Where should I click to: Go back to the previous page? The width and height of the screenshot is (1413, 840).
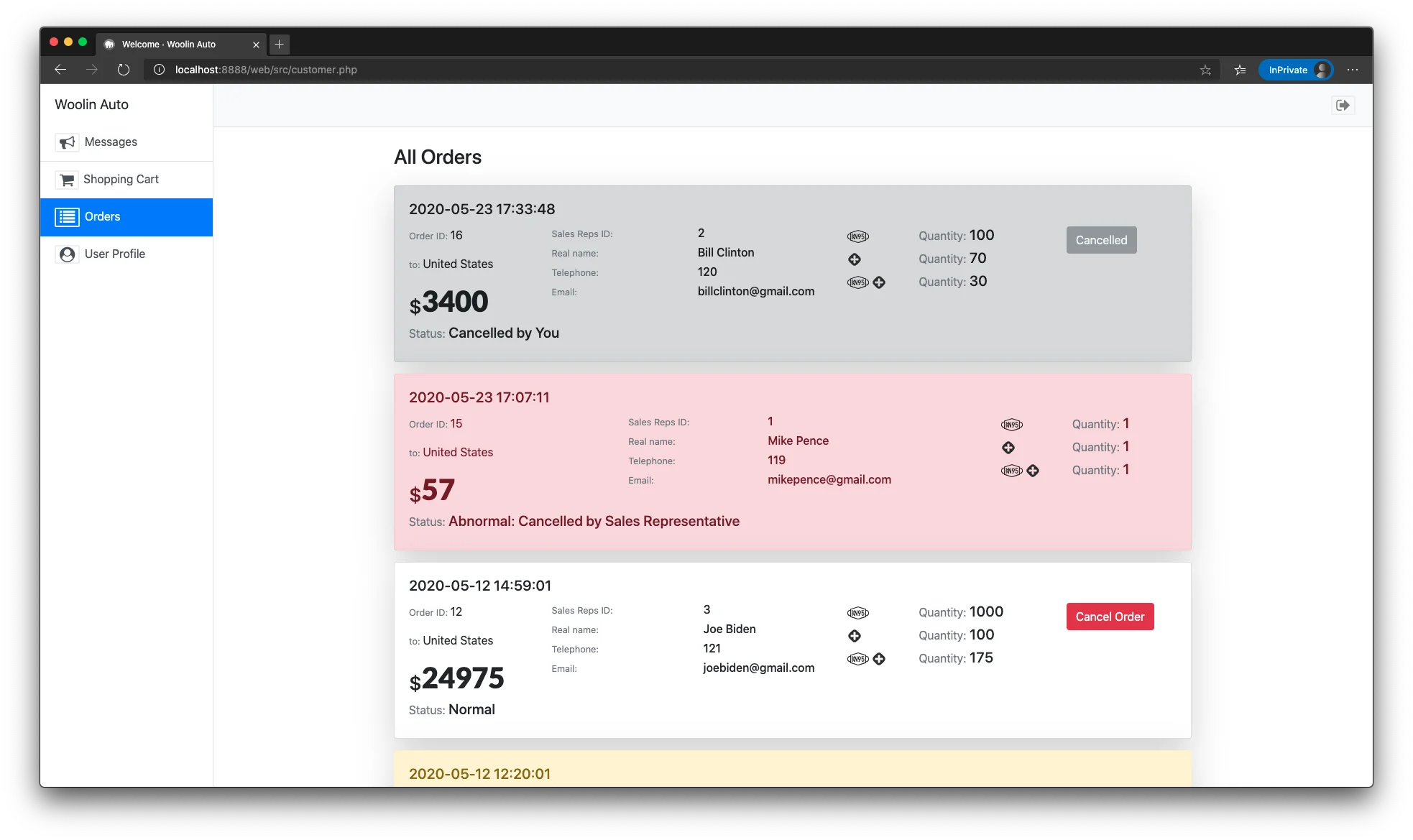coord(60,70)
